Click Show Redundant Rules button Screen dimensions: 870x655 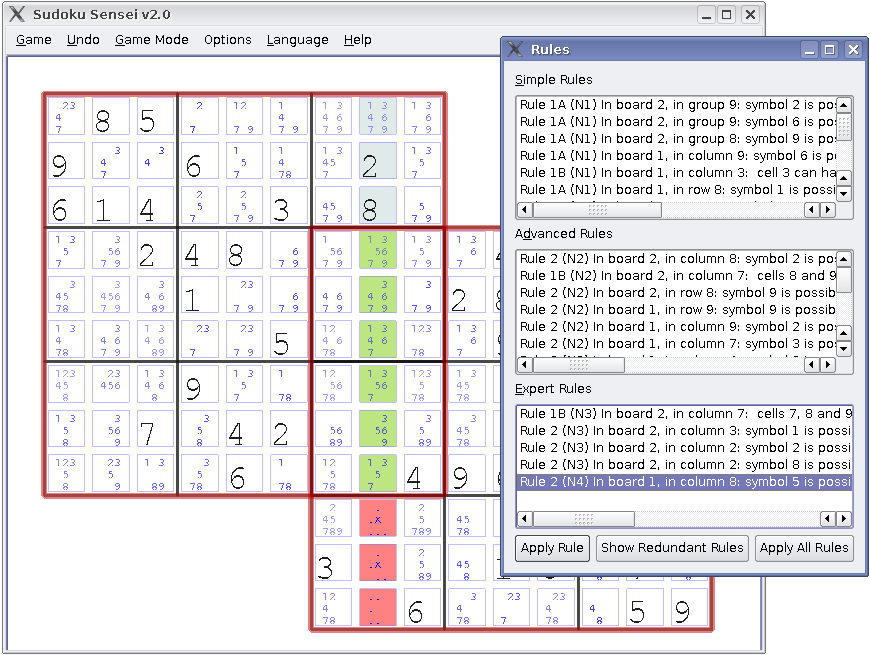[x=672, y=548]
